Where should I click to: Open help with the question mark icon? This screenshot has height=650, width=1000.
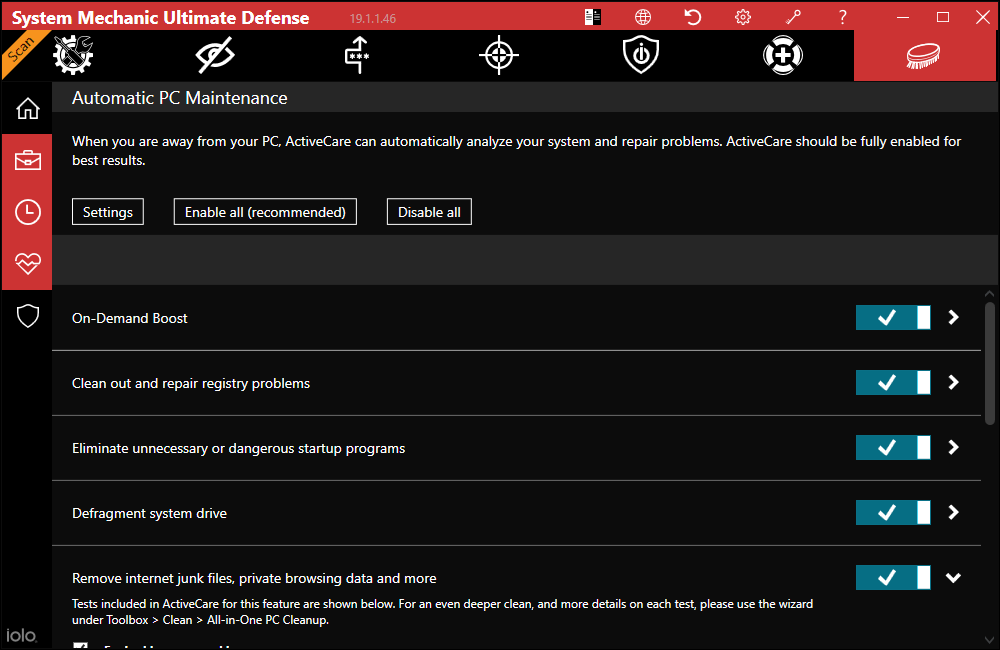tap(843, 17)
